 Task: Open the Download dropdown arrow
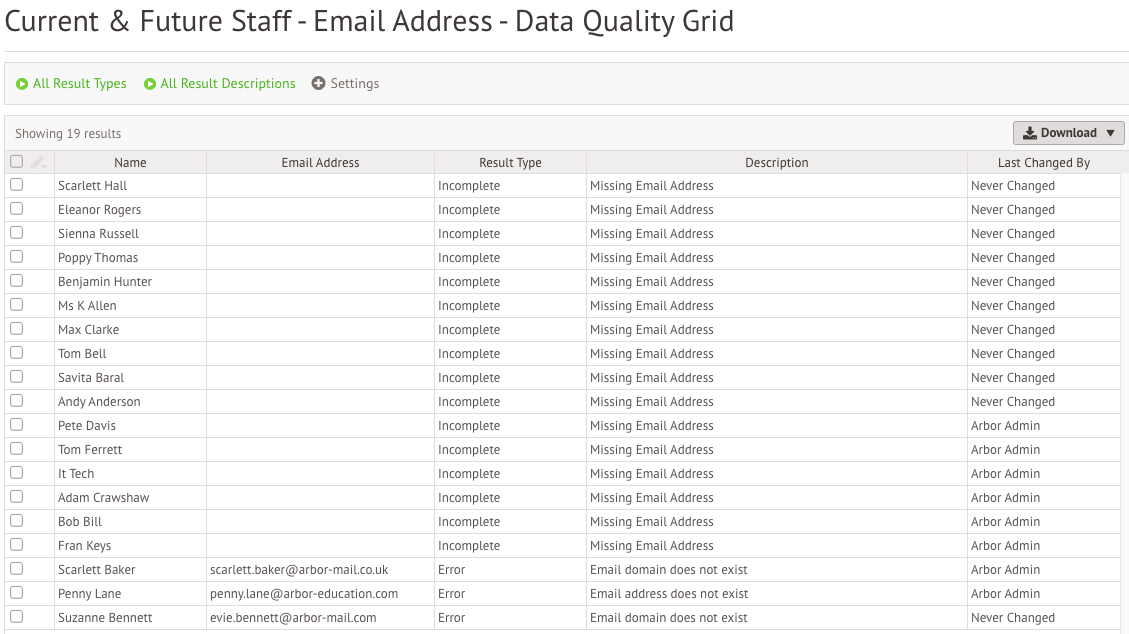pyautogui.click(x=1110, y=133)
